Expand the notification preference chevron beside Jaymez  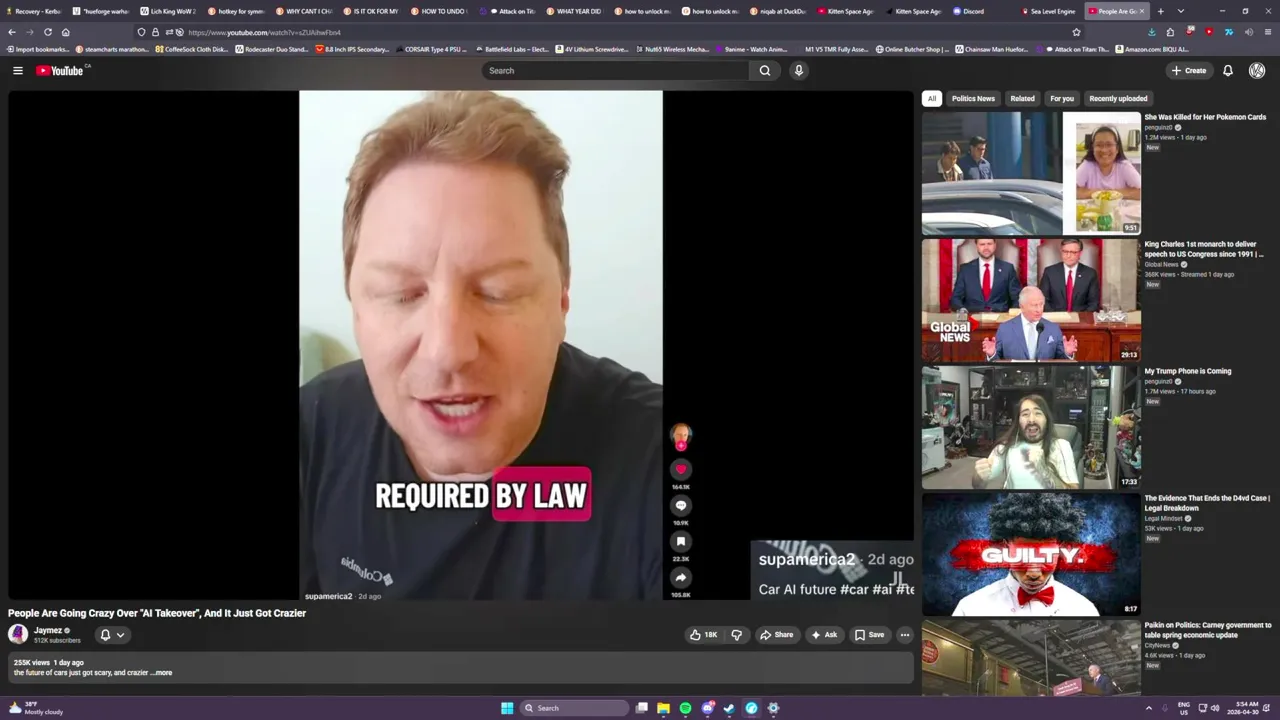[x=120, y=635]
